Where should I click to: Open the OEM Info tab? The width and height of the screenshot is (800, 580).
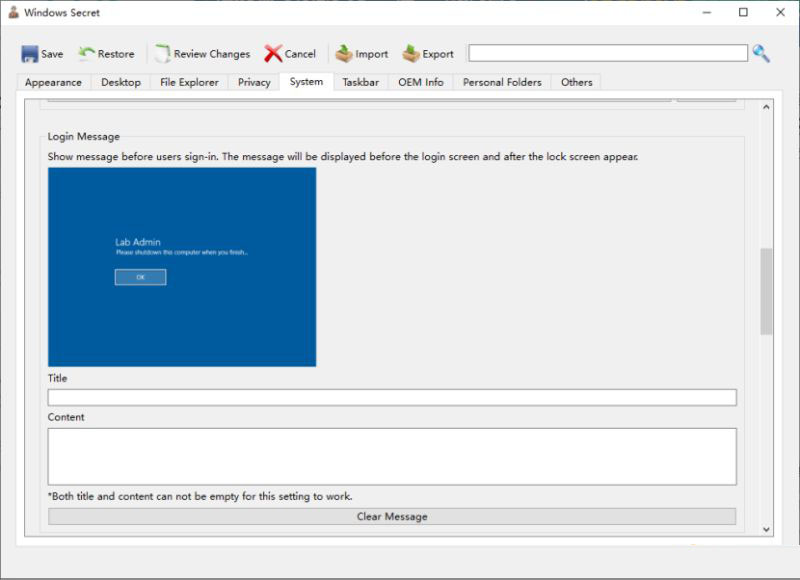tap(421, 82)
